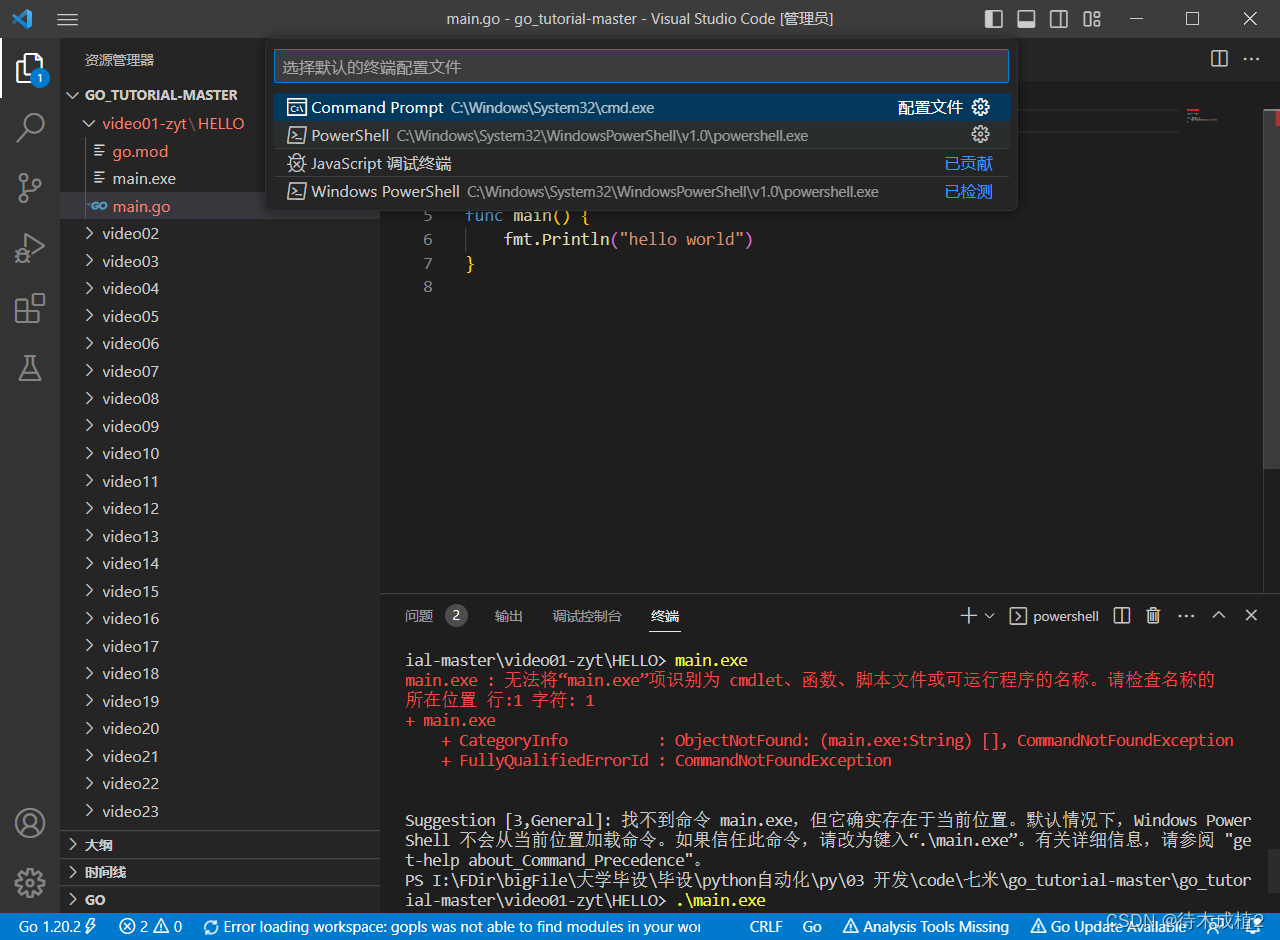Create a new terminal with plus icon
This screenshot has width=1280, height=940.
pos(968,616)
